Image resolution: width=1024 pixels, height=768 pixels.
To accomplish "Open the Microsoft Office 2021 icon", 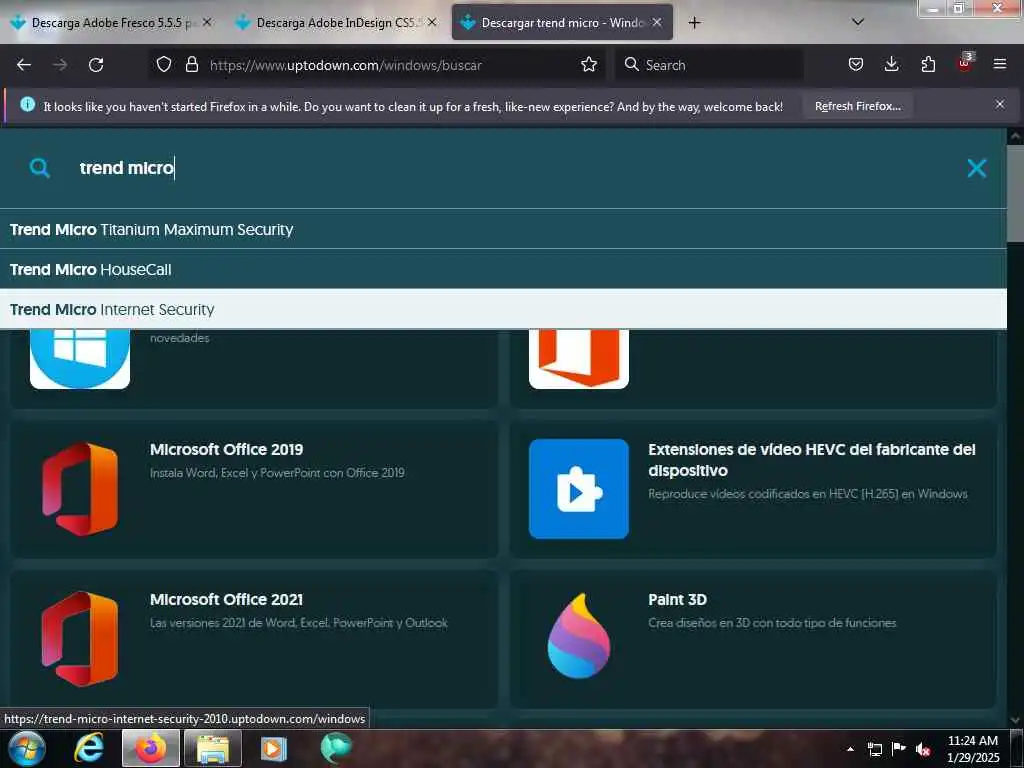I will point(80,639).
